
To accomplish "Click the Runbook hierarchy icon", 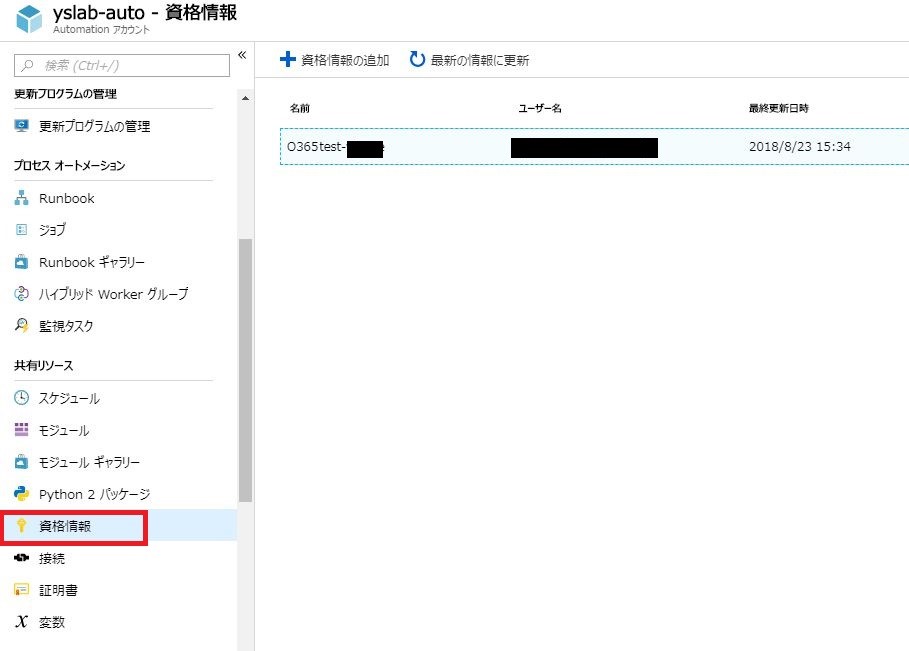I will tap(21, 198).
